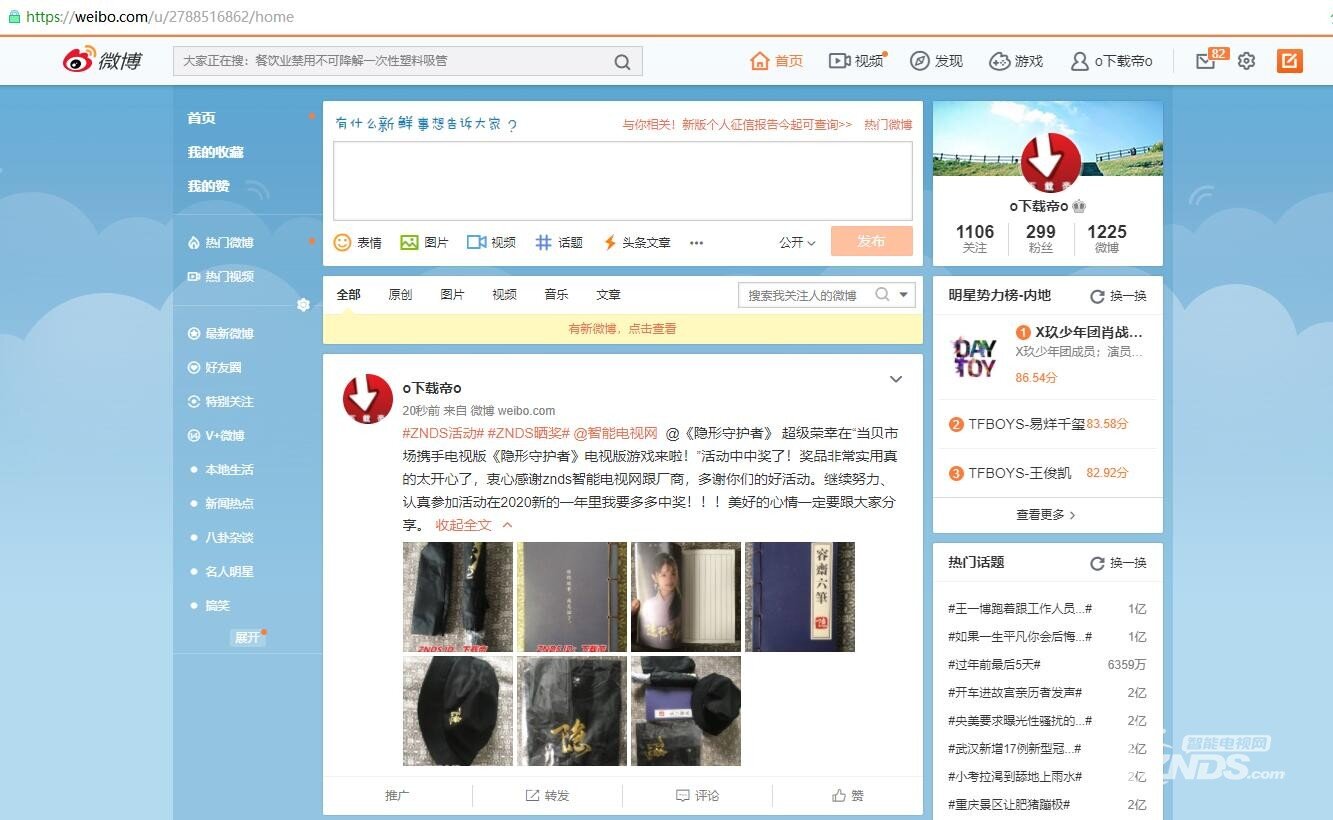Open the messages envelope icon
Viewport: 1333px width, 820px height.
(x=1206, y=61)
